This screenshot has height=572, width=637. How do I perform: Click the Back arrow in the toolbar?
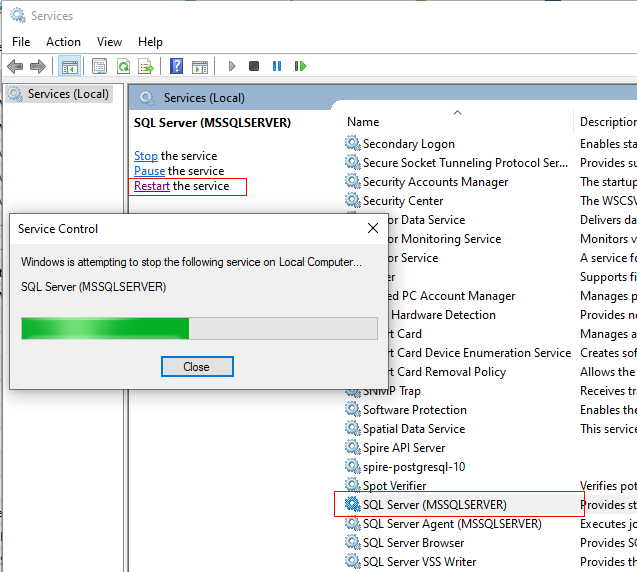tap(15, 66)
